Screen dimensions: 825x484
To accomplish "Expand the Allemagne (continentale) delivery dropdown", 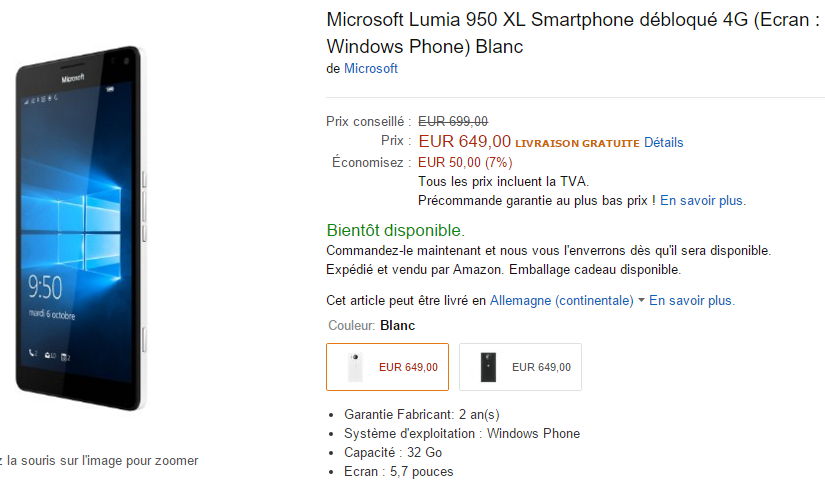I will pos(561,300).
